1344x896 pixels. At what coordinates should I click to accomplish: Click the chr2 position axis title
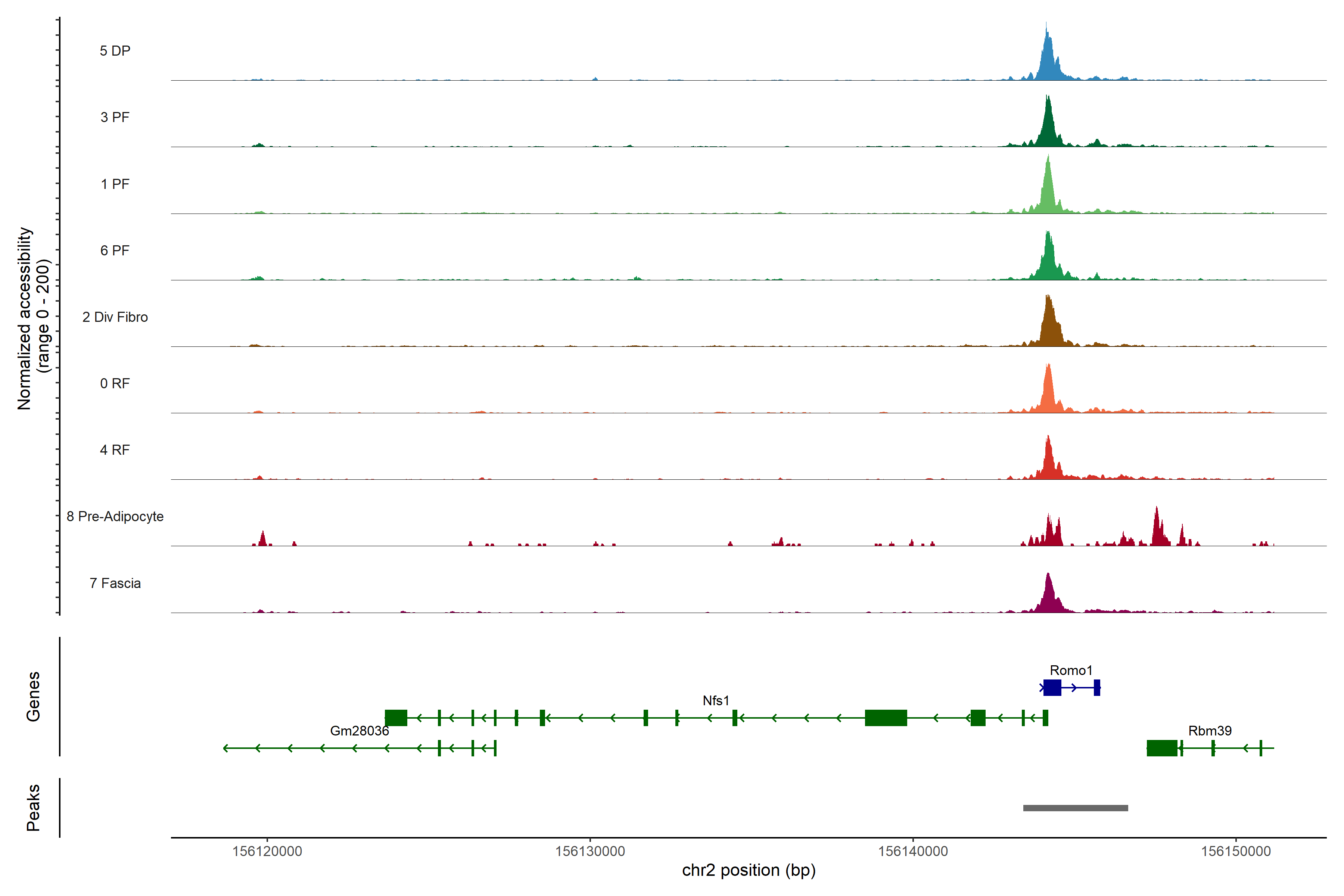coord(749,870)
